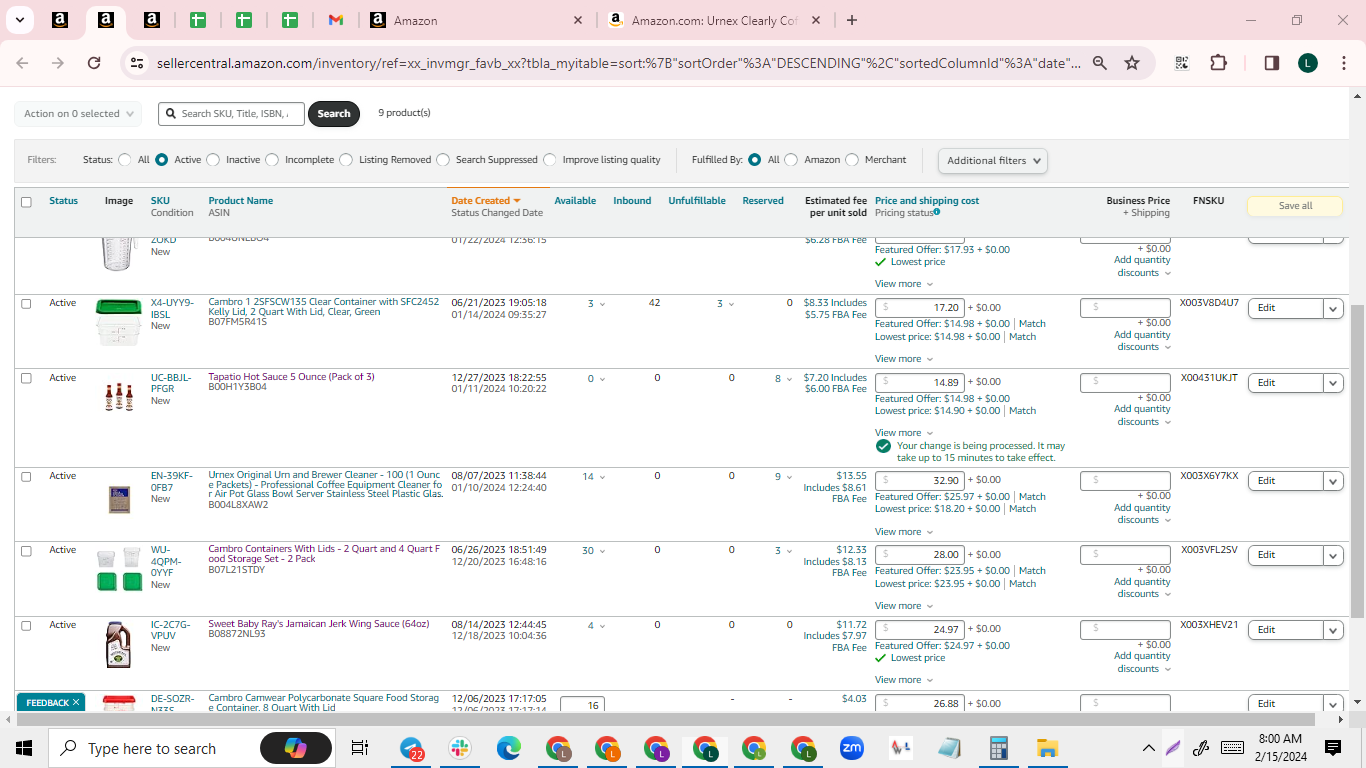Click the 14.89 price field for Tapatio
The width and height of the screenshot is (1366, 768).
pyautogui.click(x=920, y=383)
